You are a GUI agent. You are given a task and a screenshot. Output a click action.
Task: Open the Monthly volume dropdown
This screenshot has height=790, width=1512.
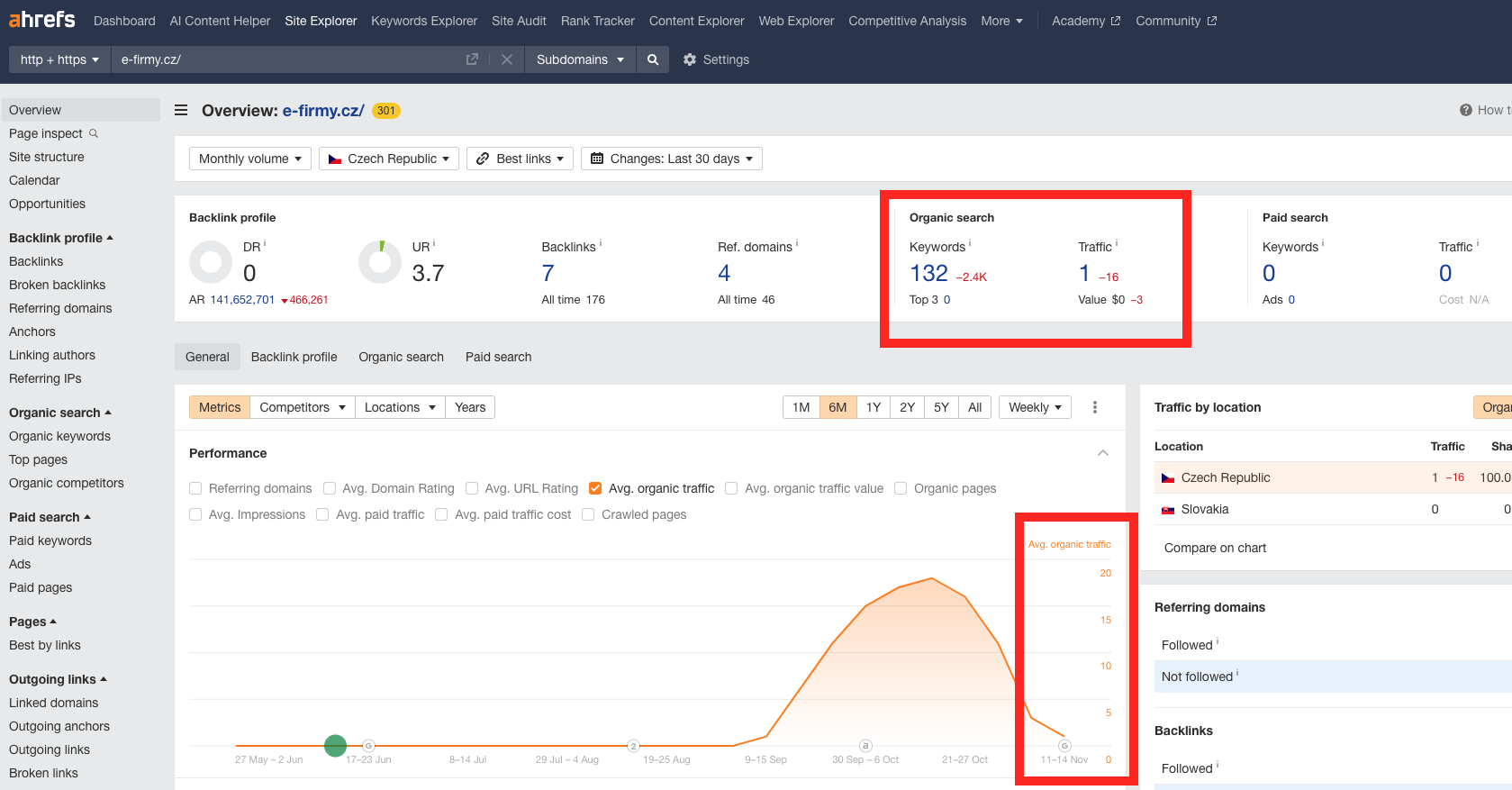point(250,159)
